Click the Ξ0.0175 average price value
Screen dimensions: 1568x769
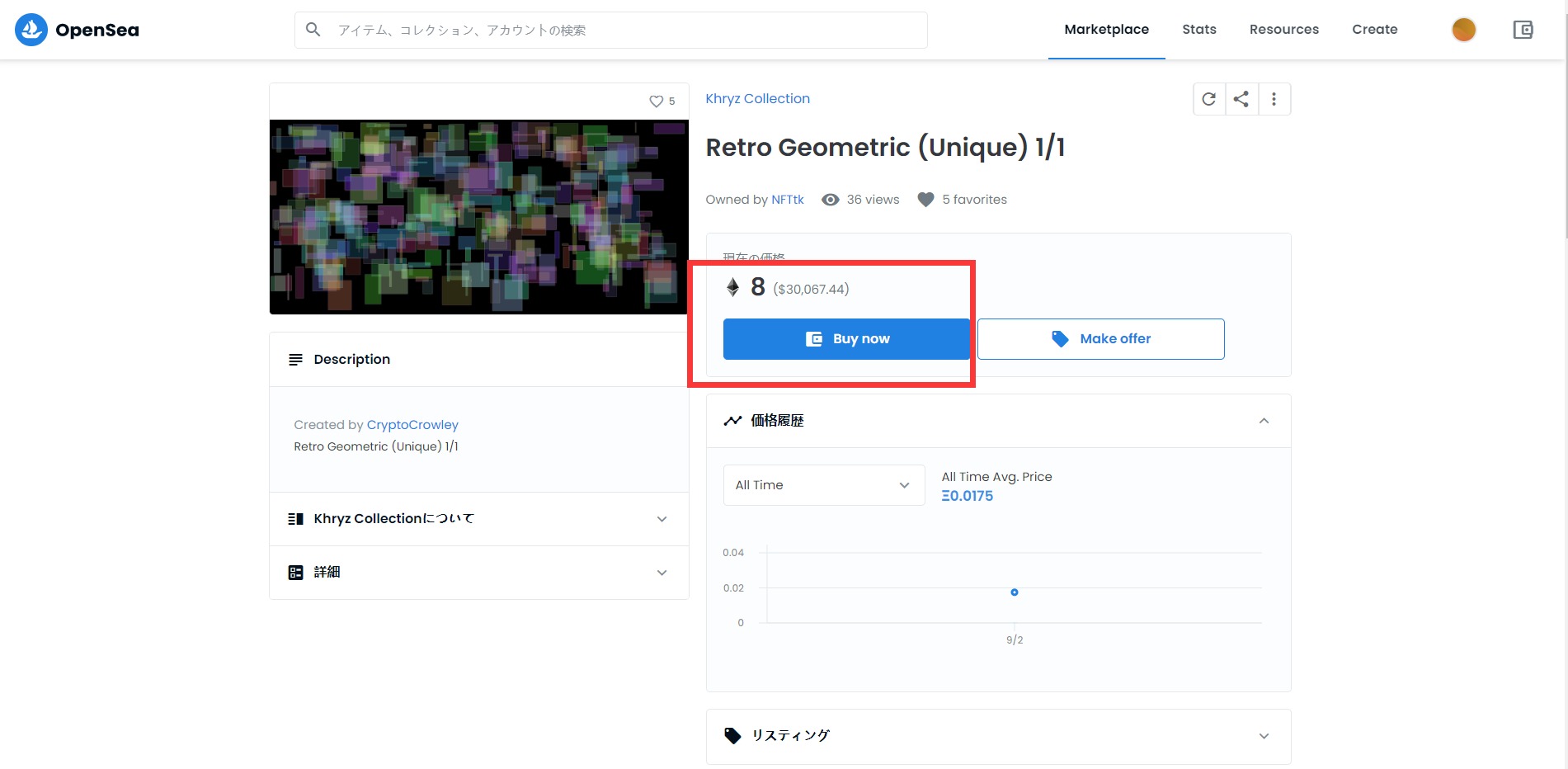coord(967,496)
